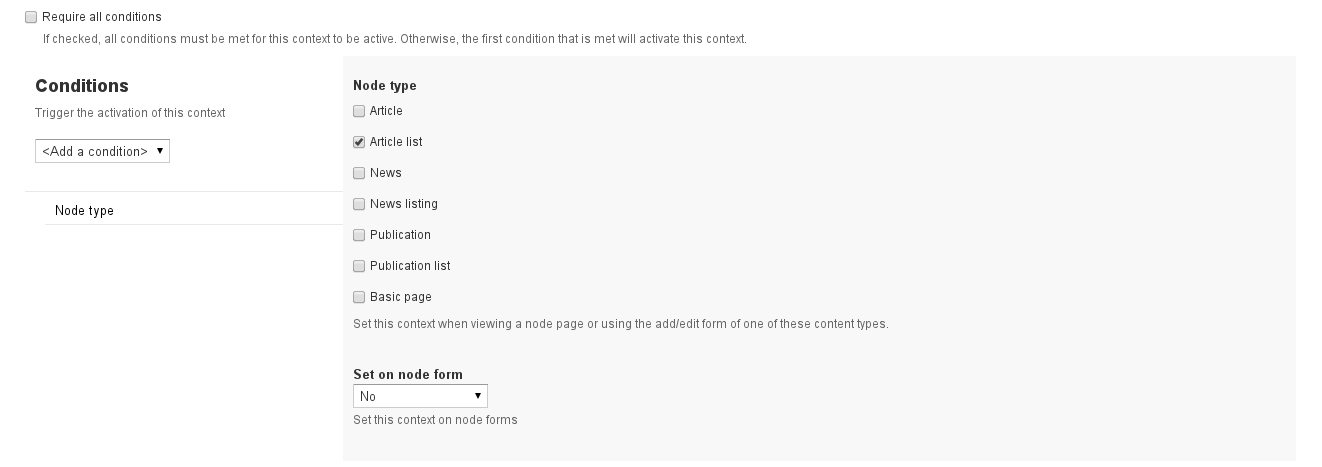1322x467 pixels.
Task: Open the Set on node form dropdown
Action: [x=420, y=397]
